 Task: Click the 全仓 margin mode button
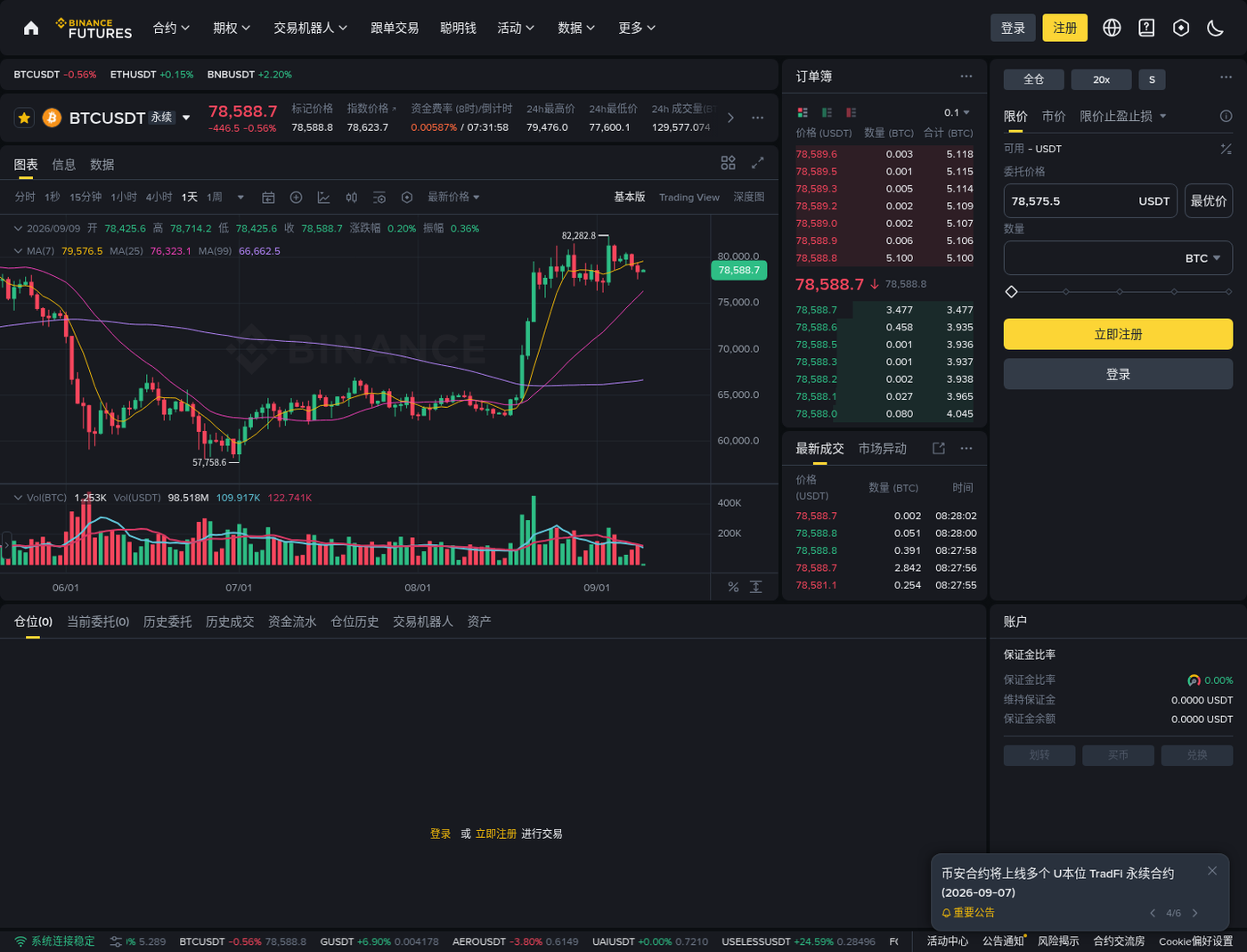point(1034,79)
